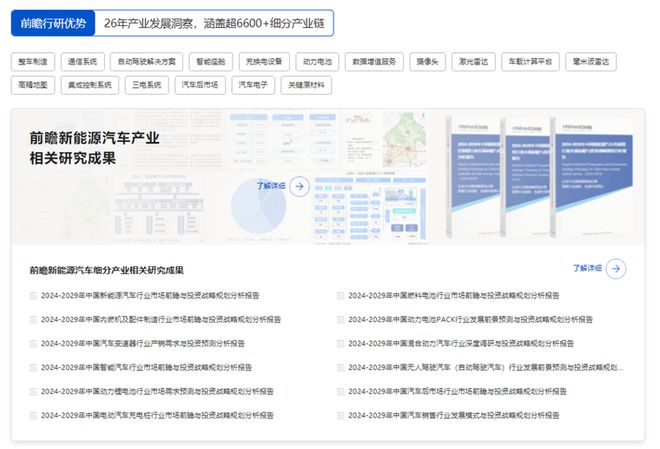Click the document icon before 内燃机及配件制造 report
Screen dimensions: 660x449
click(x=33, y=320)
